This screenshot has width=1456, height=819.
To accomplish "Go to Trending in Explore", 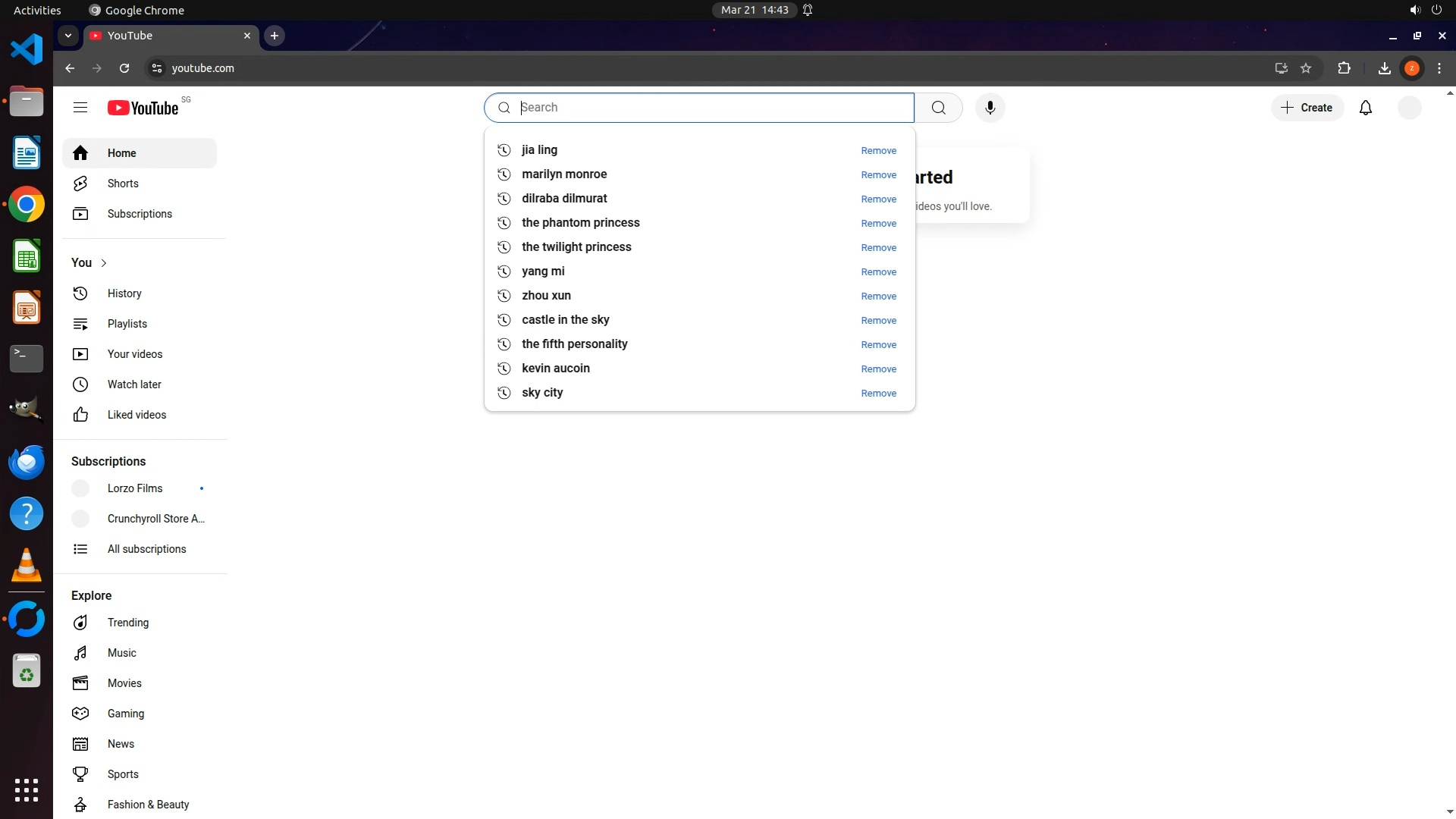I will pos(127,623).
